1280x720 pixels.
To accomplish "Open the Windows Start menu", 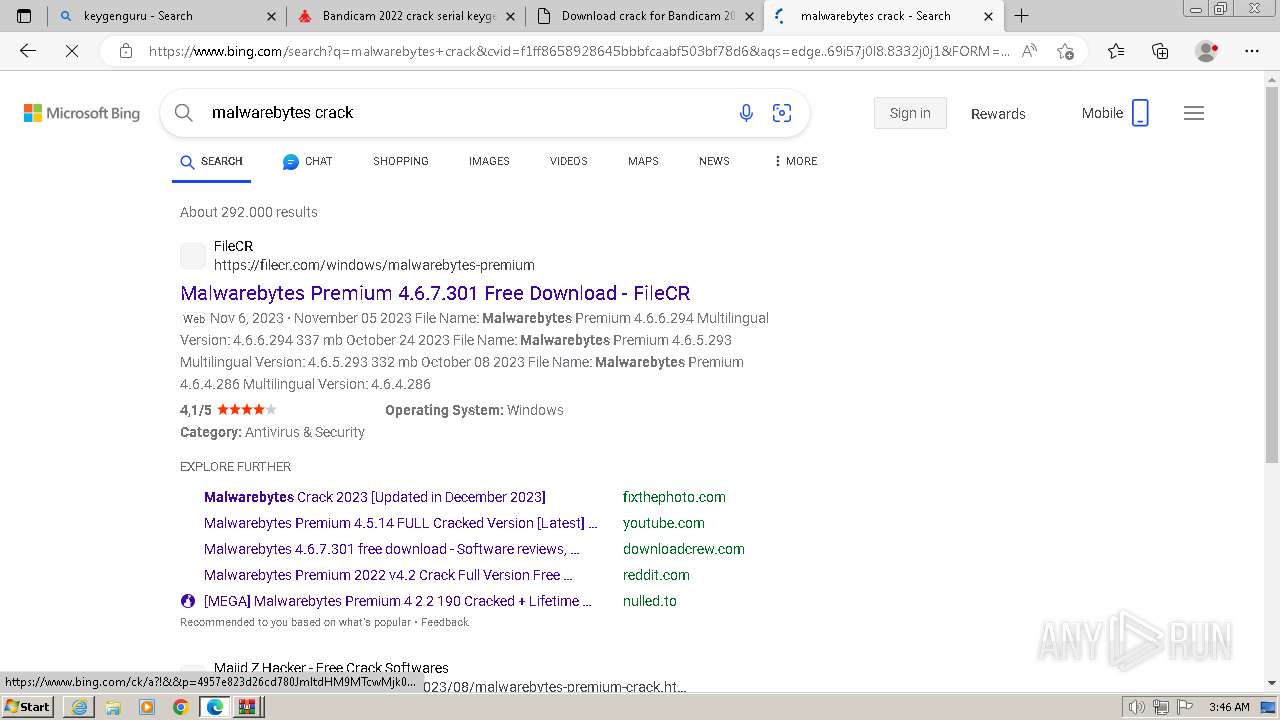I will pyautogui.click(x=27, y=706).
